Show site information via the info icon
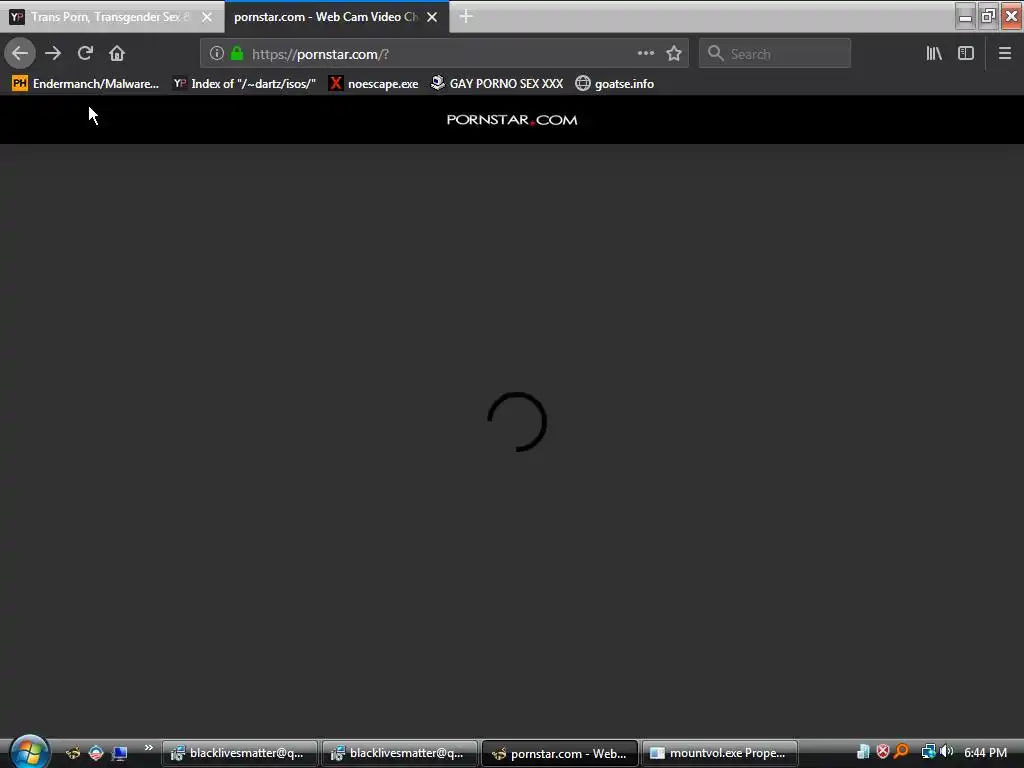1024x768 pixels. [x=217, y=54]
